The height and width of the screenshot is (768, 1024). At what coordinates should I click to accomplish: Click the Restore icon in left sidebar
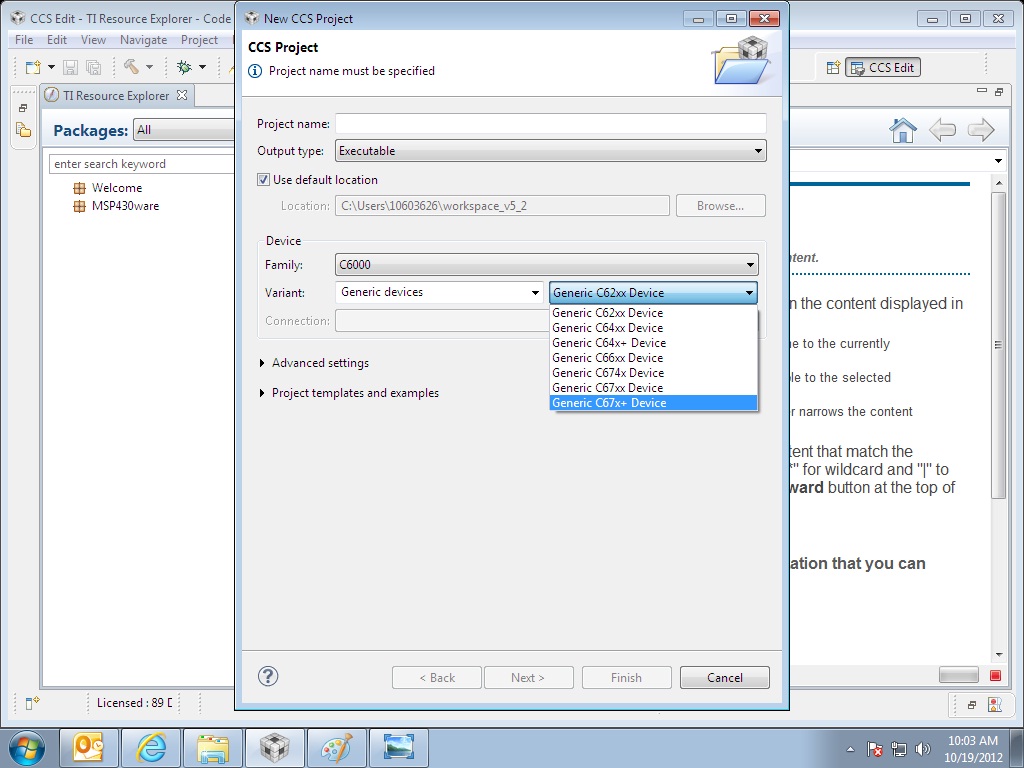23,108
